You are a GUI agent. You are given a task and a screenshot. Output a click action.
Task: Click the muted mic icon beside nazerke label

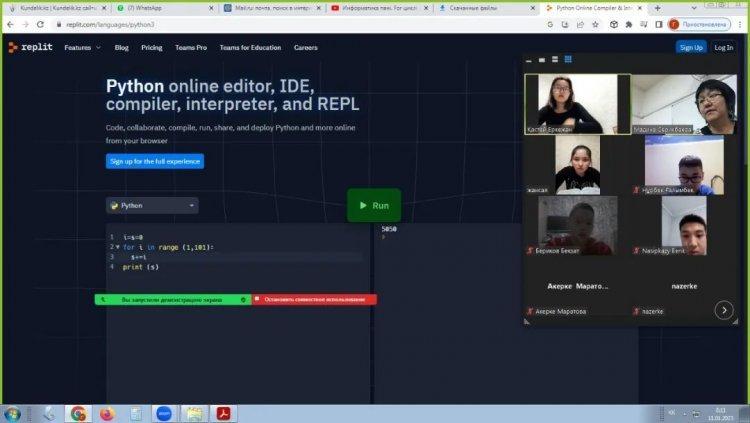[636, 311]
